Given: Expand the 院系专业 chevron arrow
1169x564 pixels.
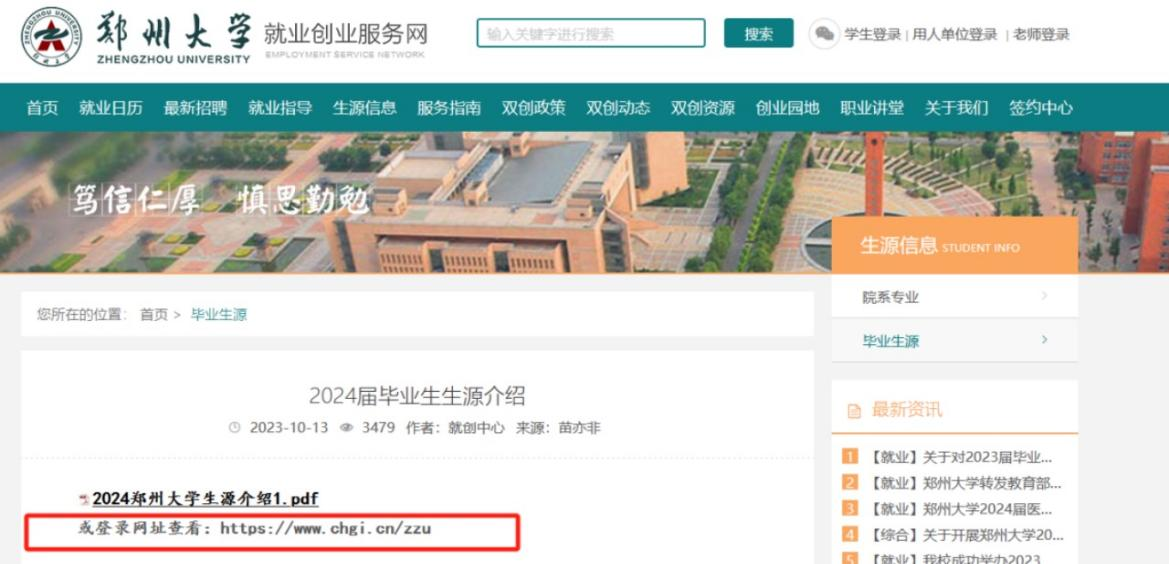Looking at the screenshot, I should point(1044,296).
